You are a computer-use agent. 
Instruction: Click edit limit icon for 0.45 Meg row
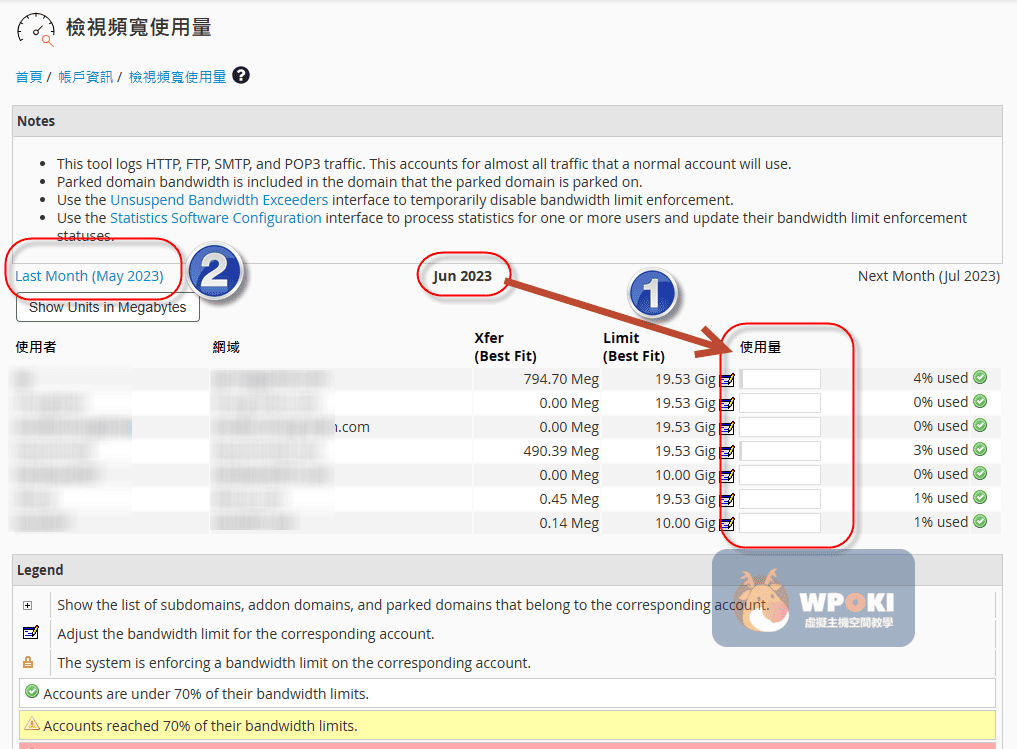[x=727, y=499]
